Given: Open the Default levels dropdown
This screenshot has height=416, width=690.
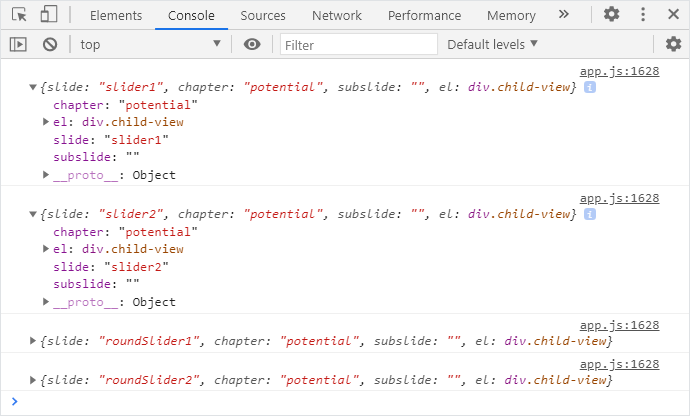Looking at the screenshot, I should click(x=492, y=44).
